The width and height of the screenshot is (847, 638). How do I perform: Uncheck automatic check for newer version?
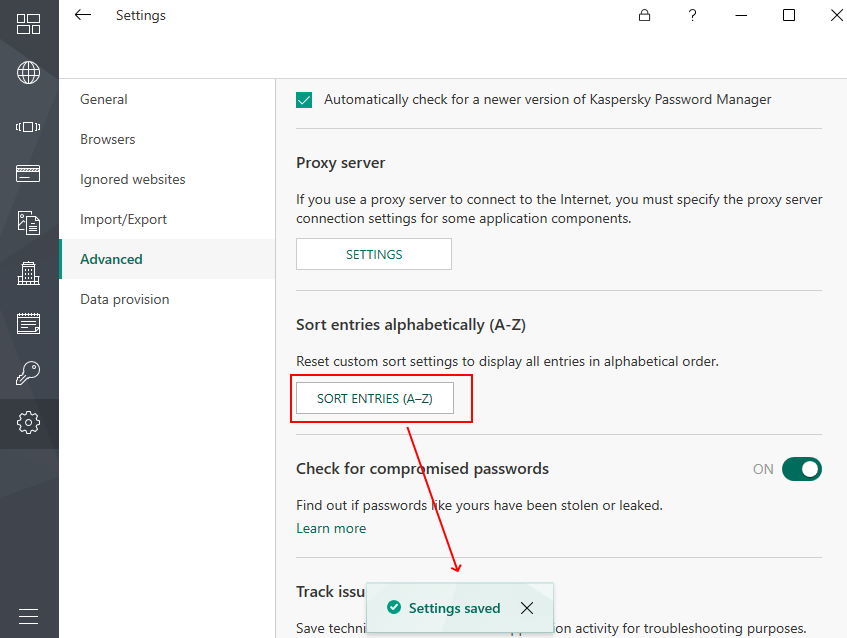pos(305,99)
